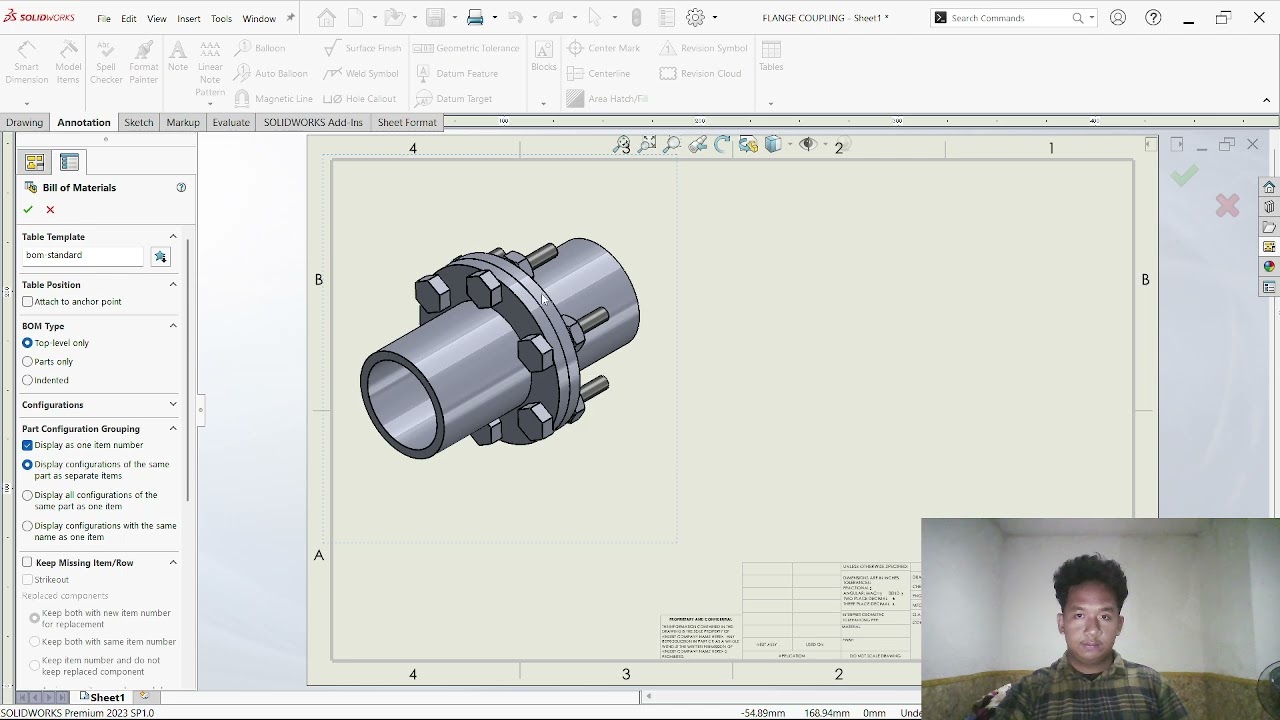This screenshot has width=1280, height=720.
Task: Select display all configurations as one item
Action: (x=28, y=495)
